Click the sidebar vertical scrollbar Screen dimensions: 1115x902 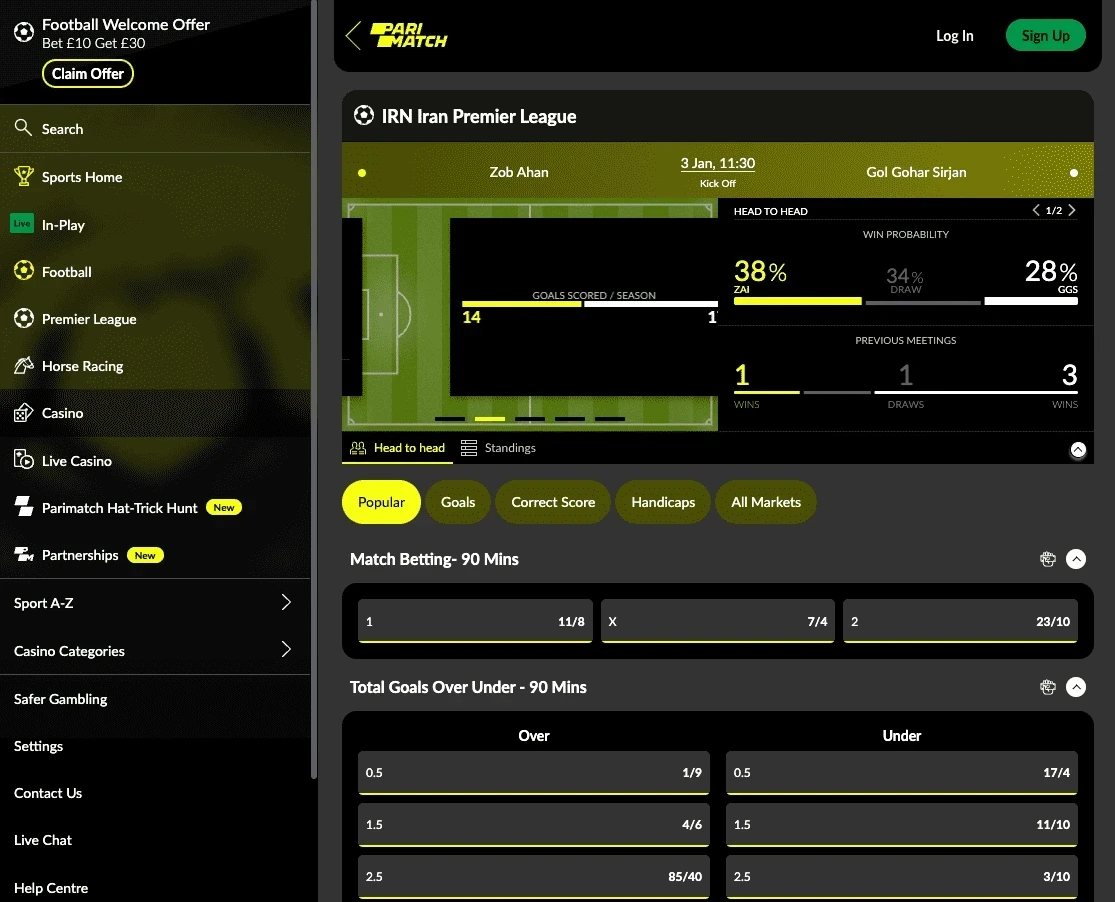[x=314, y=388]
